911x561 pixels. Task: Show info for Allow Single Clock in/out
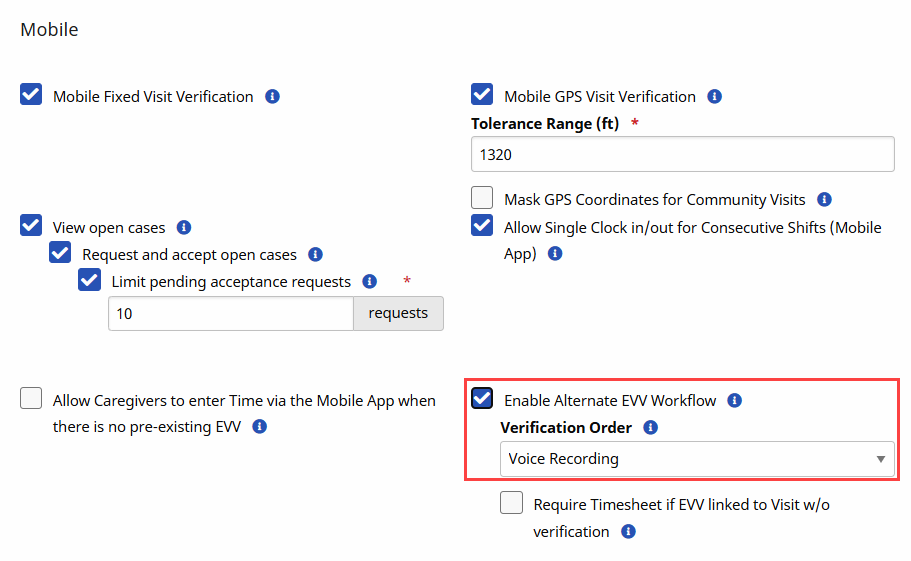click(x=555, y=254)
